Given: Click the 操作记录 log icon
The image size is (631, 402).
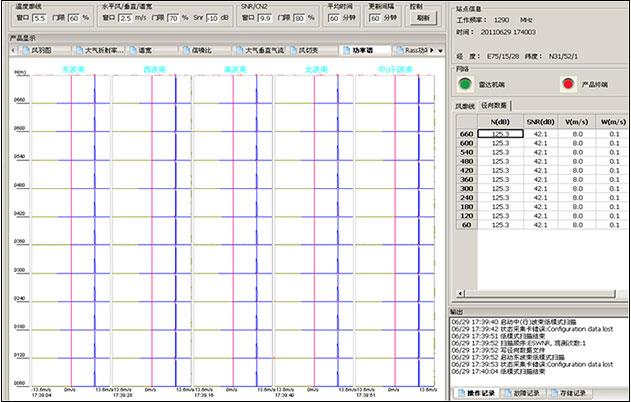Looking at the screenshot, I should (x=460, y=393).
